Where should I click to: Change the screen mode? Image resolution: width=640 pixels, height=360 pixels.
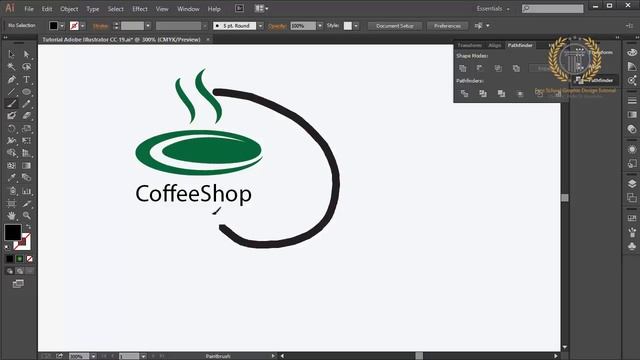click(x=18, y=284)
